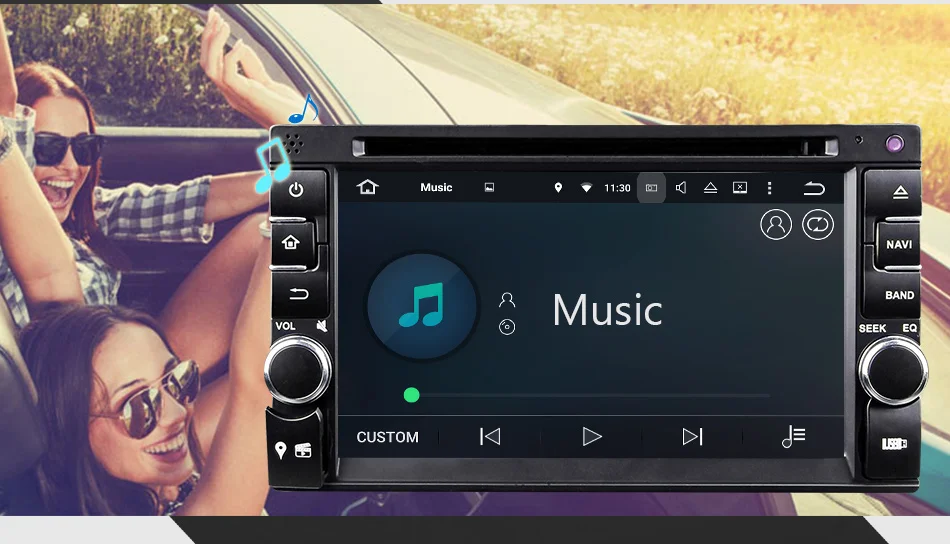Open the CUSTOM equalizer preset
Image resolution: width=950 pixels, height=544 pixels.
coord(388,437)
